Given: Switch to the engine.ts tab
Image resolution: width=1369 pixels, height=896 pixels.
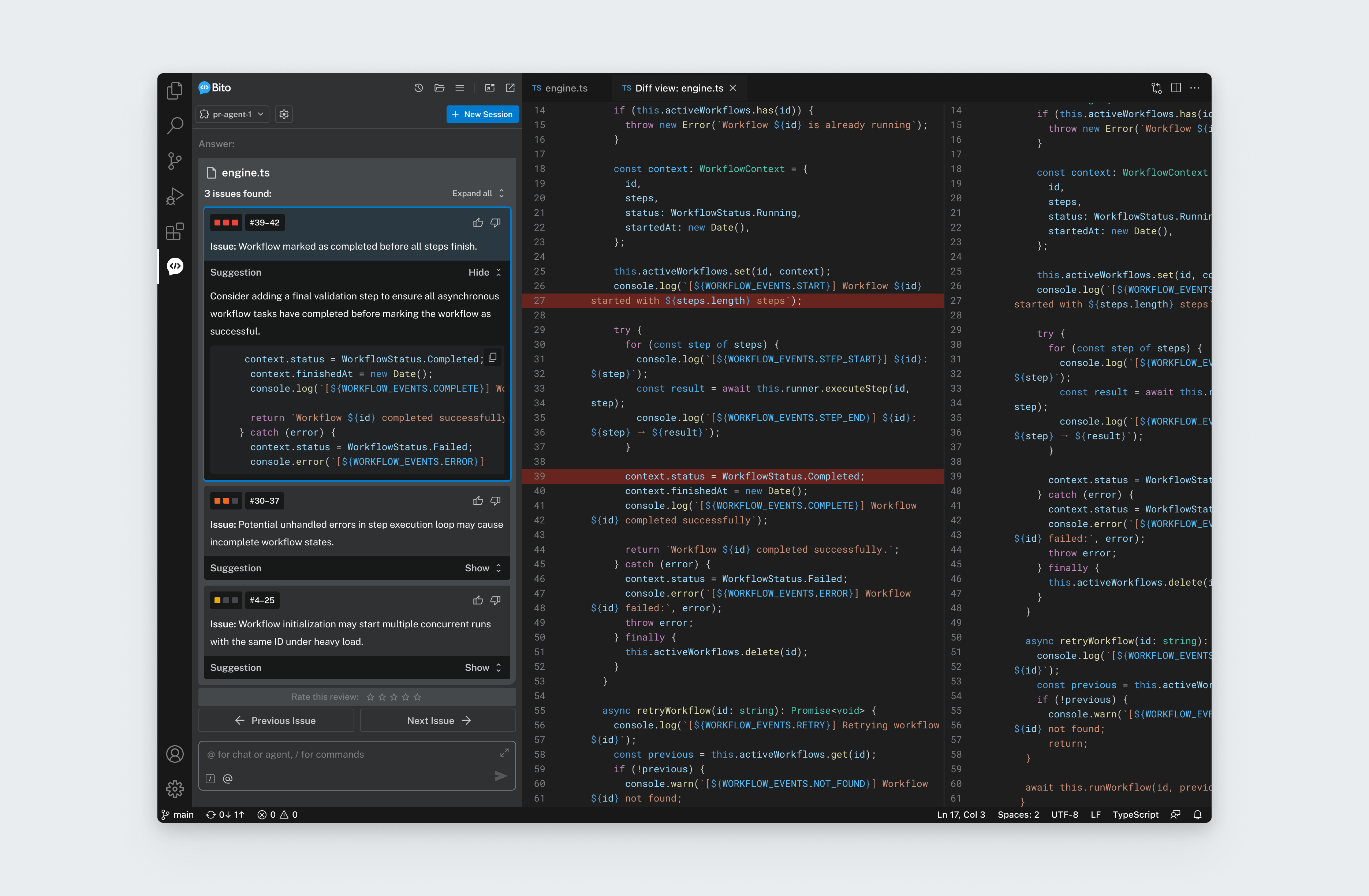Looking at the screenshot, I should (560, 88).
